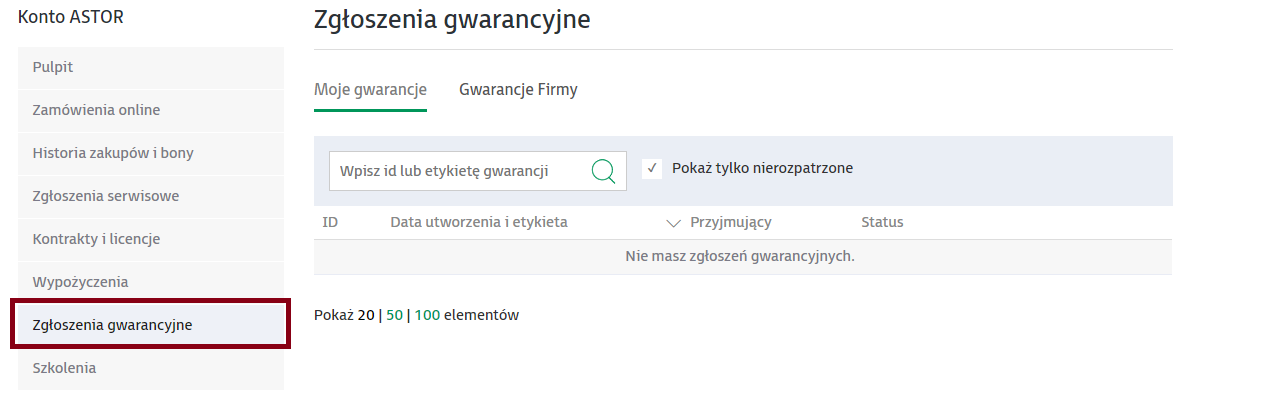Show 100 elements per page
1267x407 pixels.
point(427,315)
